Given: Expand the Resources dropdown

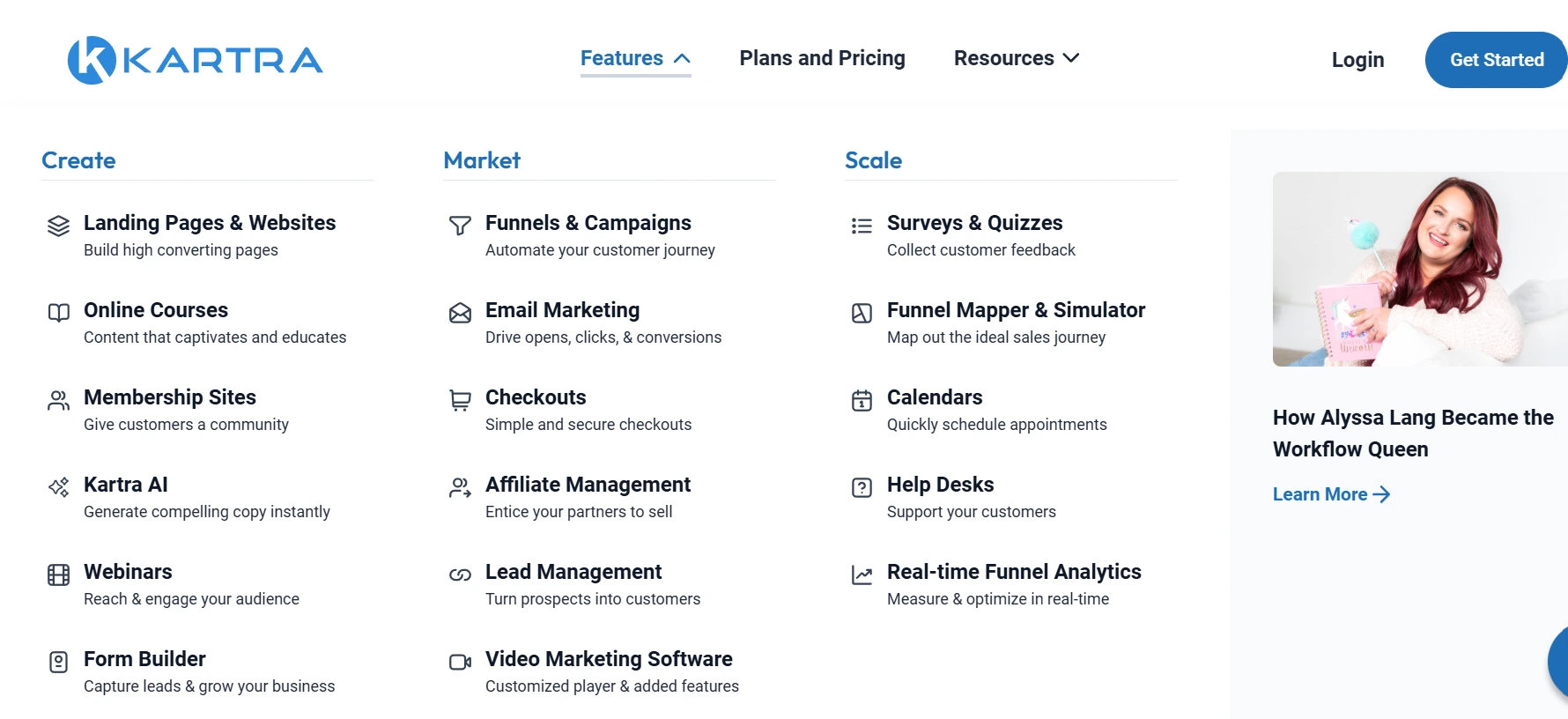Looking at the screenshot, I should (x=1017, y=58).
